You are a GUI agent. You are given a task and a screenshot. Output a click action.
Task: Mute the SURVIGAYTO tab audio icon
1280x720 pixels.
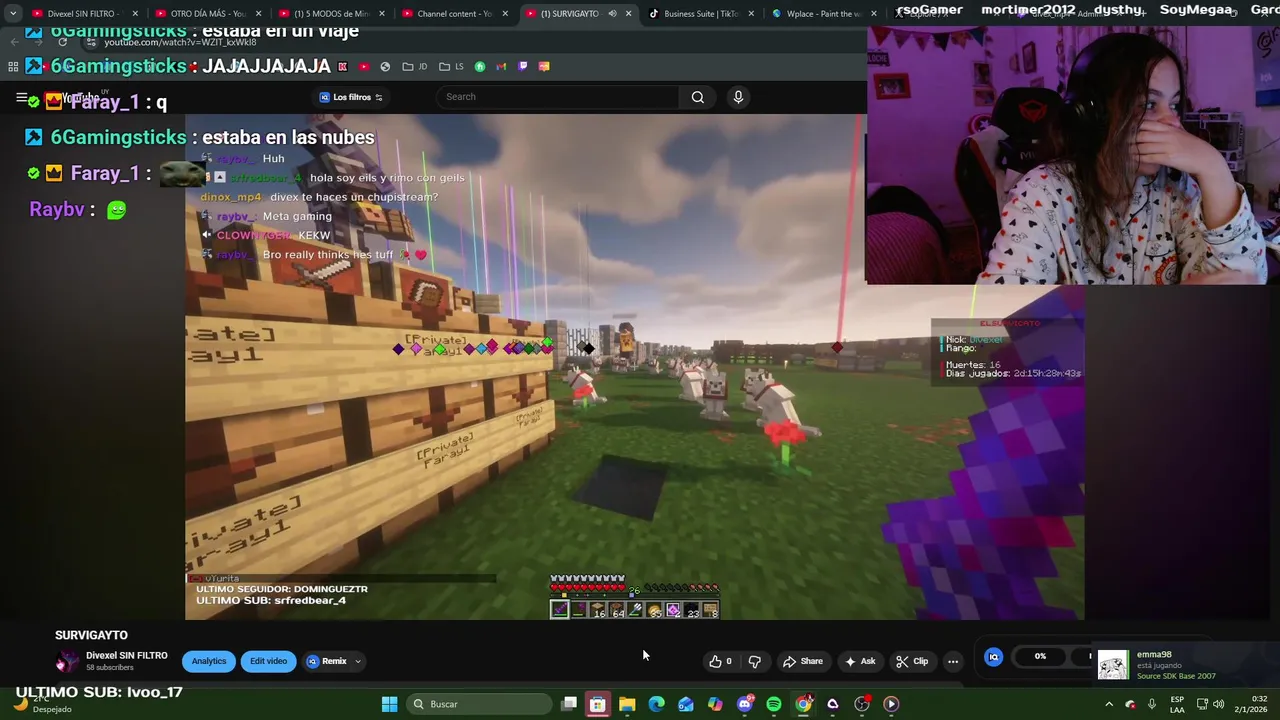tap(612, 14)
